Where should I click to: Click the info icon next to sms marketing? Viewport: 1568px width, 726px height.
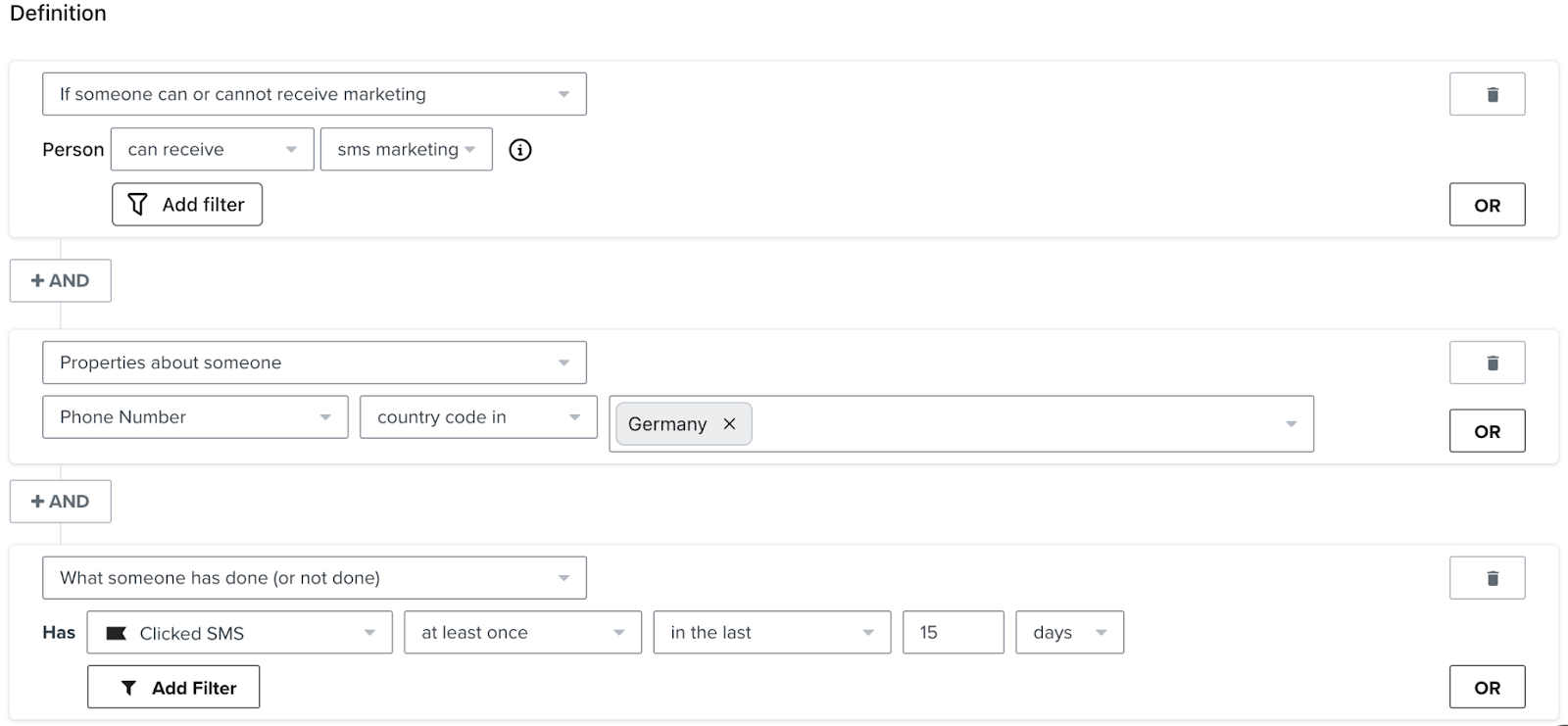click(x=520, y=150)
